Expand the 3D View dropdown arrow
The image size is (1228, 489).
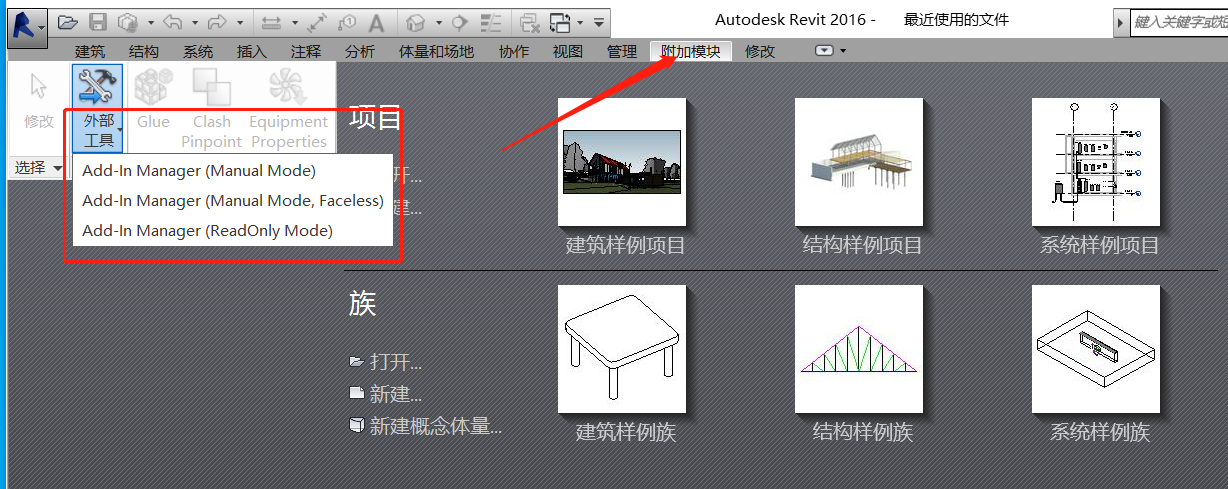click(439, 22)
